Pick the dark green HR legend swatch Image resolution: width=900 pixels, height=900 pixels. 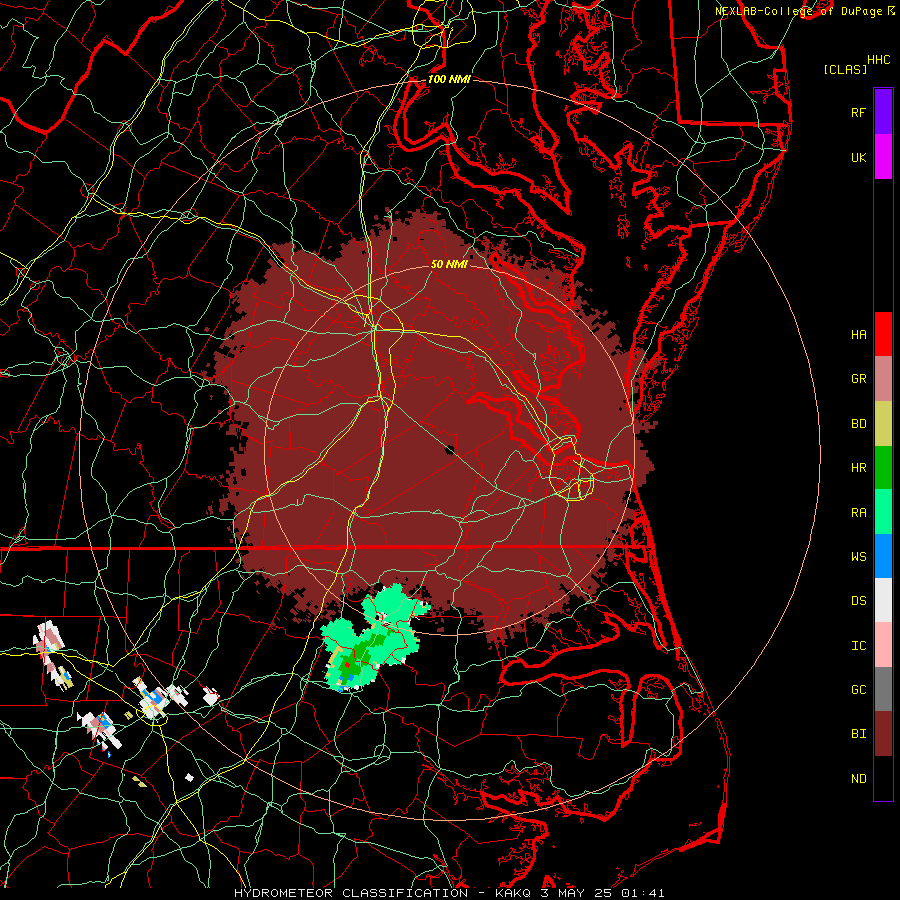(x=883, y=468)
